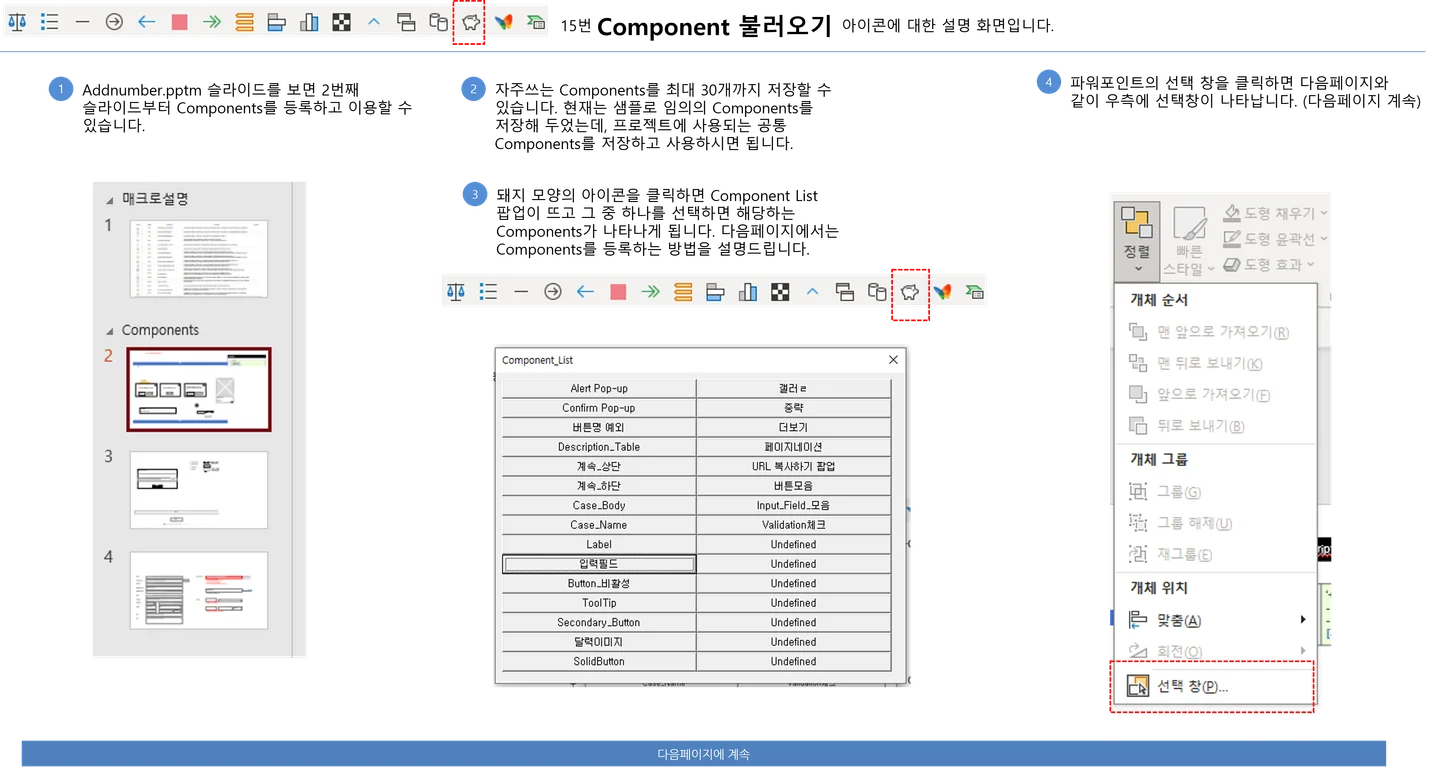Click the green sigma table icon above the Component_List dialog

coord(974,292)
